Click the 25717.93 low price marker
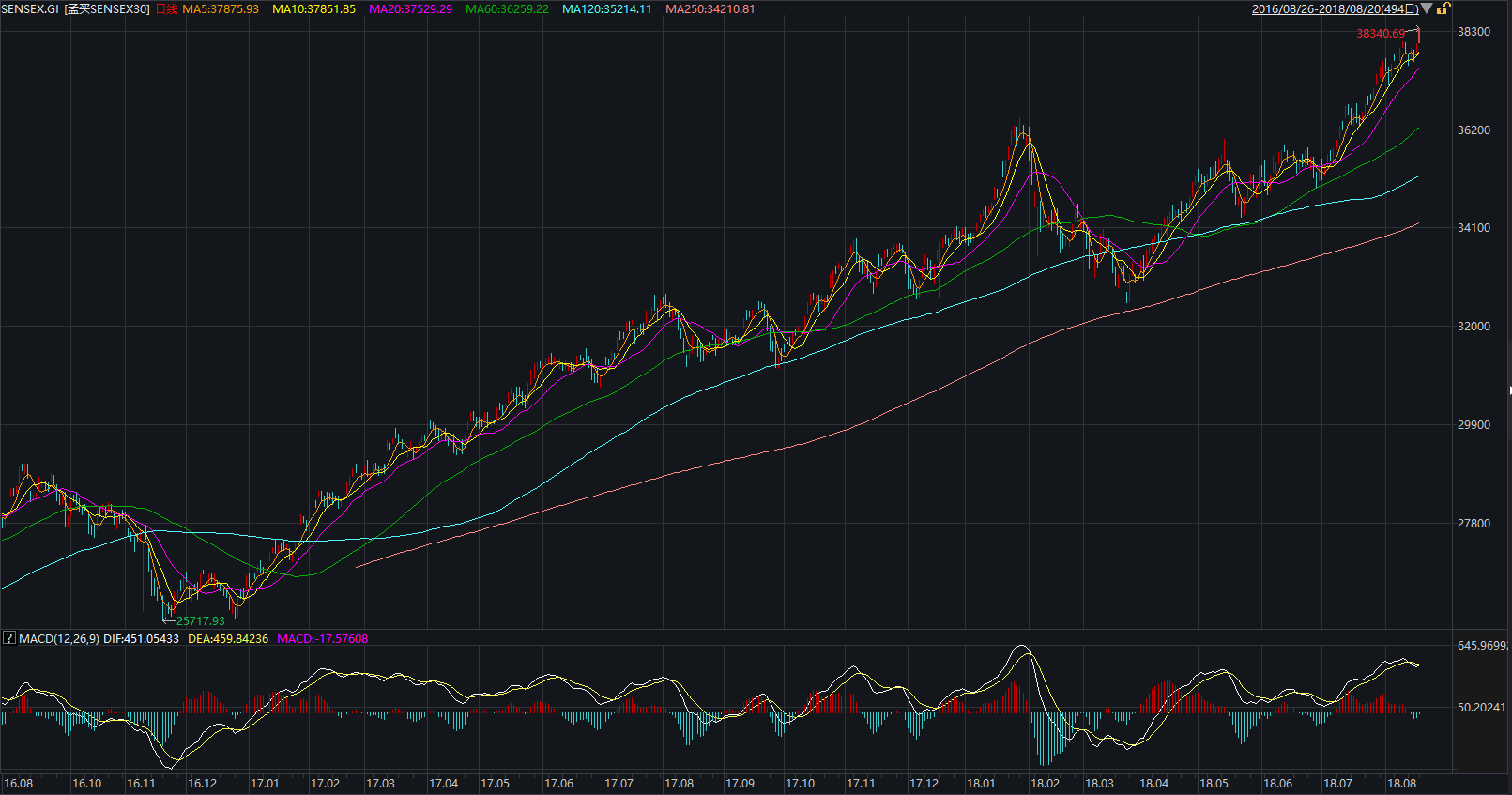 pyautogui.click(x=201, y=620)
